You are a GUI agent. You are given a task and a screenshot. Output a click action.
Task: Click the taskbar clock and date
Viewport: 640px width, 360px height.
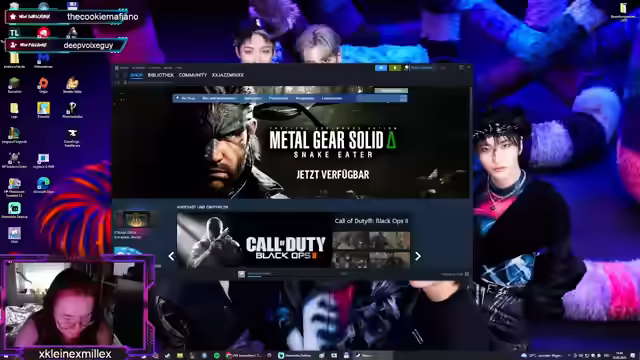point(620,355)
